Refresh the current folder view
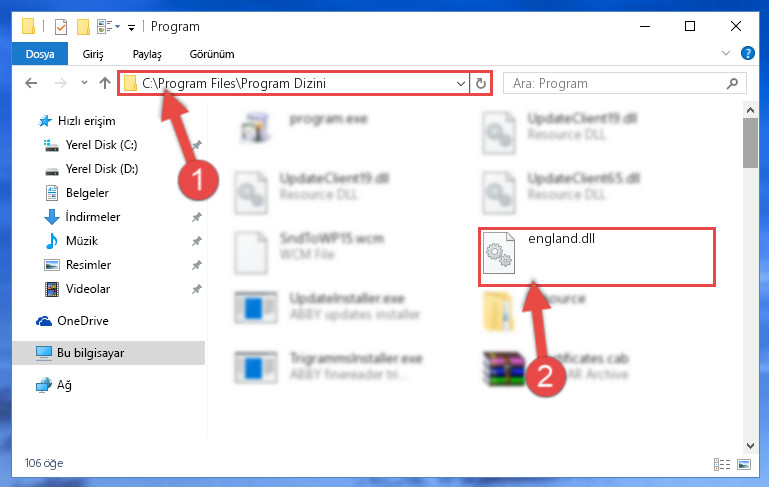Screen dimensions: 769x487 tap(481, 84)
